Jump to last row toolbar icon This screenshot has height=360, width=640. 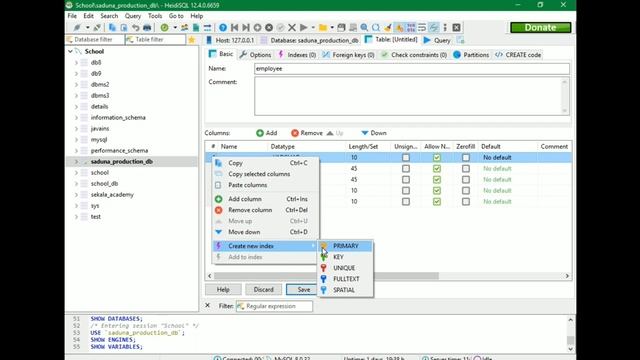coord(246,27)
